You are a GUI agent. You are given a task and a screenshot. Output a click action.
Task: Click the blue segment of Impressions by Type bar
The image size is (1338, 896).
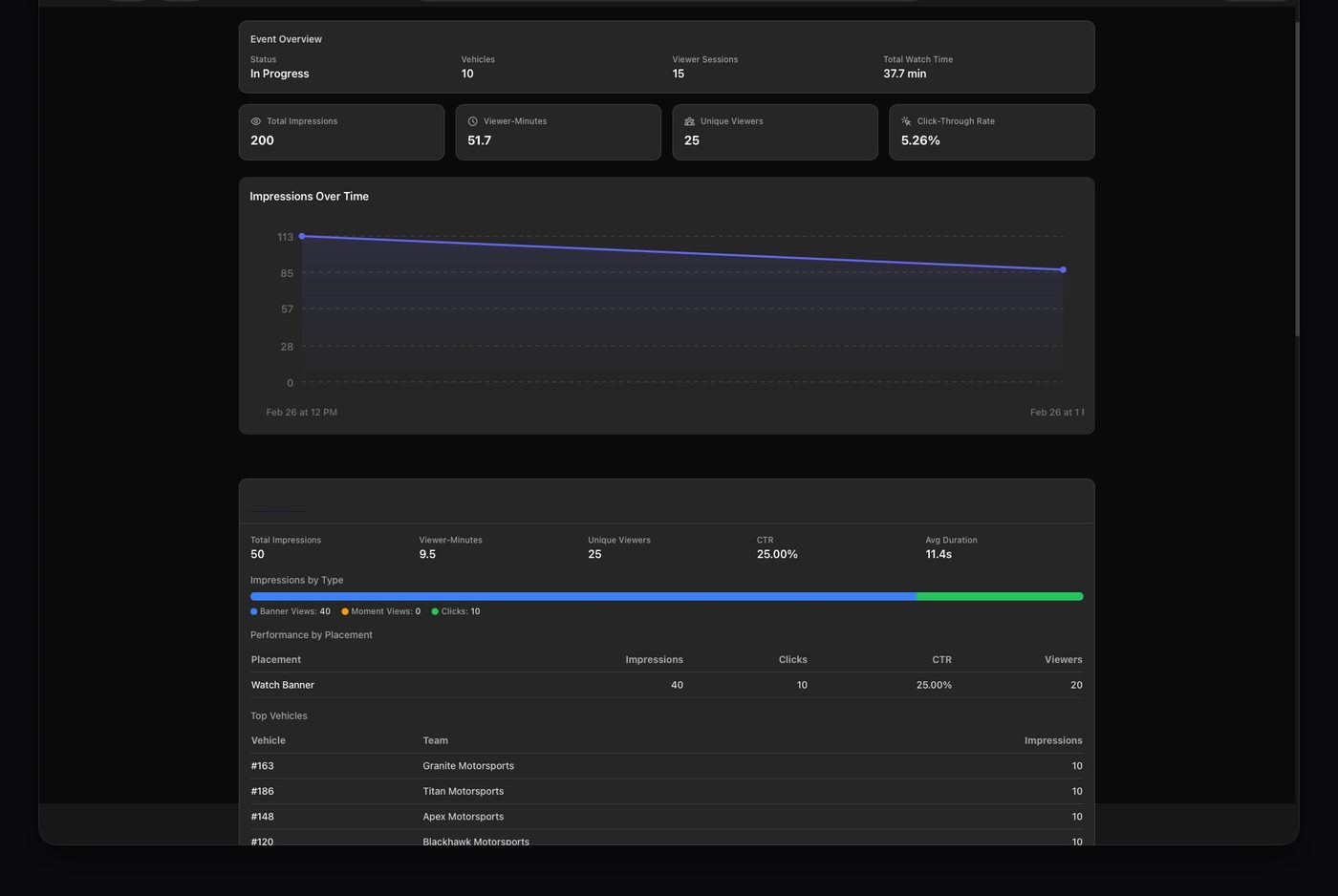click(583, 596)
